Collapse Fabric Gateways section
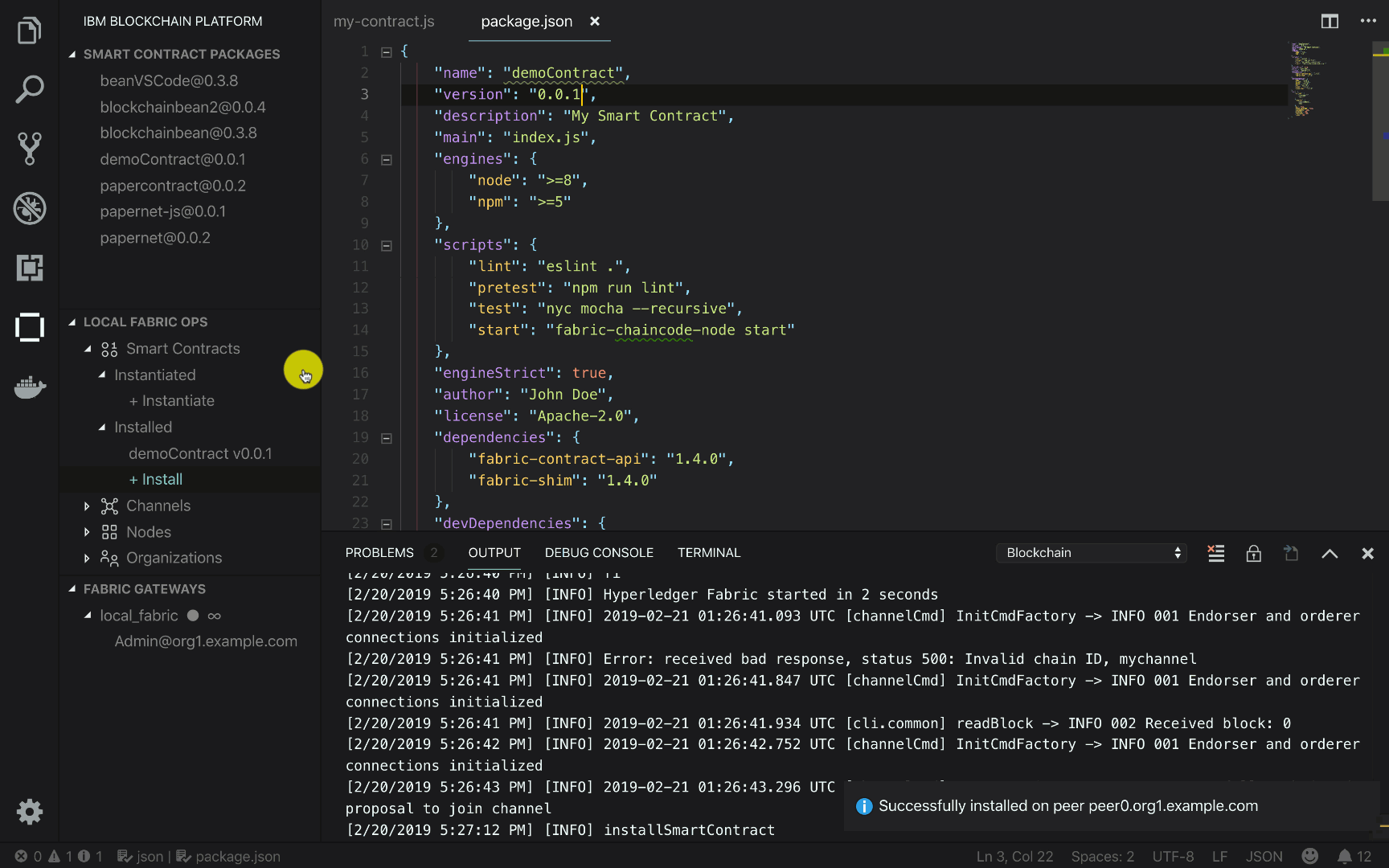This screenshot has width=1389, height=868. 72,589
